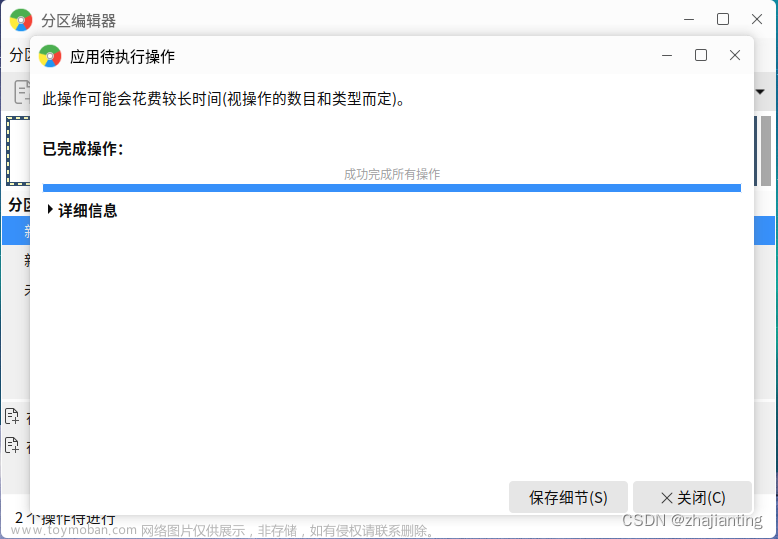Expand the 详细信息 disclosure triangle
Image resolution: width=778 pixels, height=539 pixels.
pyautogui.click(x=50, y=209)
